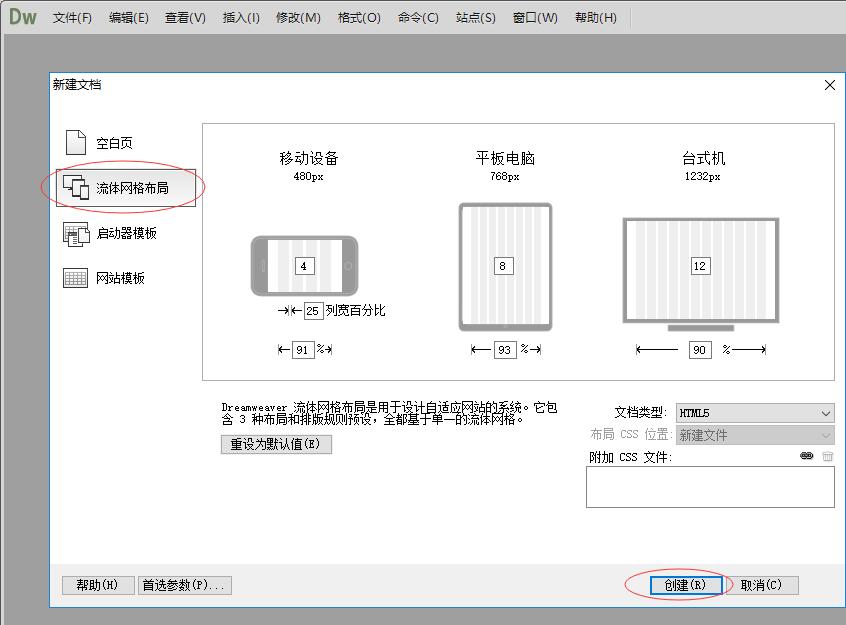Open the document type (文档类型) HTML5 dropdown
The height and width of the screenshot is (625, 846).
point(755,413)
